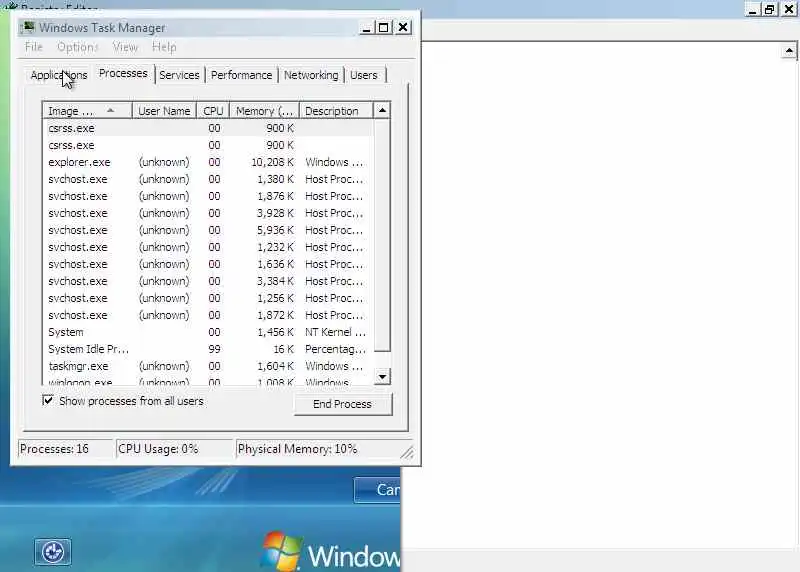The width and height of the screenshot is (800, 572).
Task: Sort processes by CPU column
Action: click(x=213, y=111)
